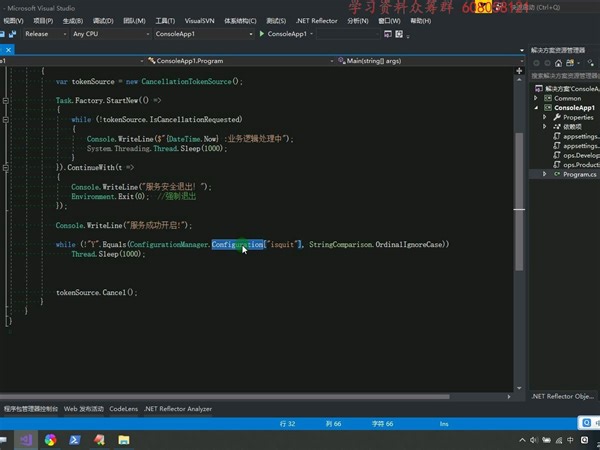Click the vertical scrollbar thumb in editor
Screen dimensions: 600x450
pos(519,201)
